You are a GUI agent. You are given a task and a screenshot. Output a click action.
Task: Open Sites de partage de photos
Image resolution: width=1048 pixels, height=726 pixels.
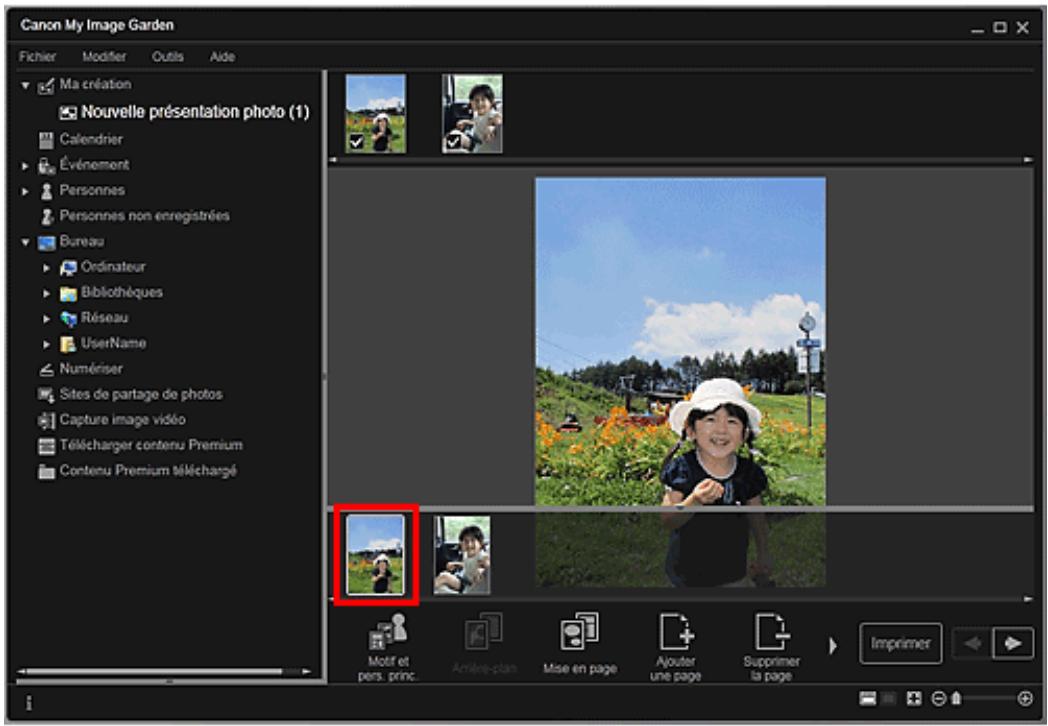tap(139, 394)
